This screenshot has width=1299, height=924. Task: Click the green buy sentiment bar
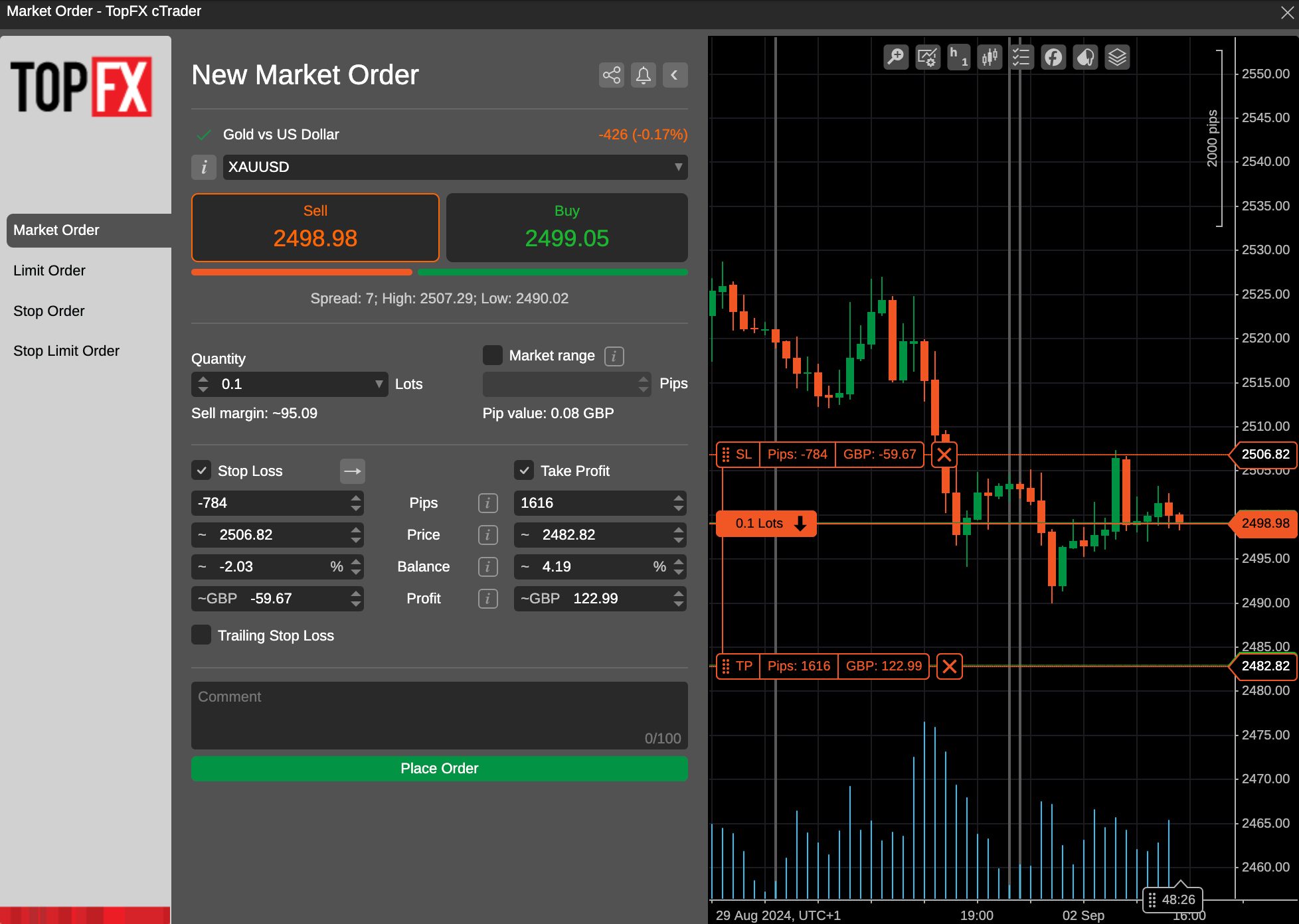[x=553, y=272]
